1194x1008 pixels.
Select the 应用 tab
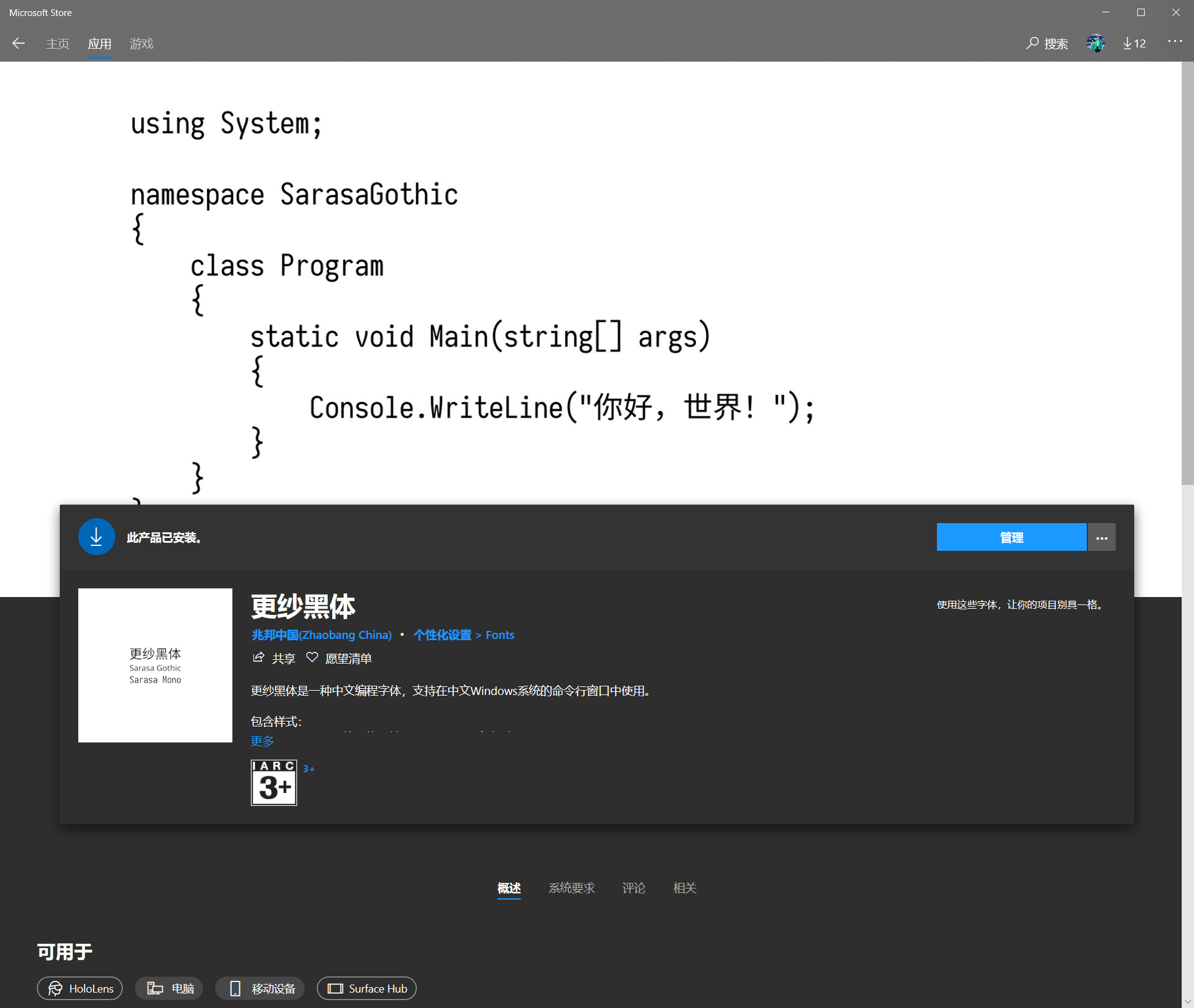[100, 44]
